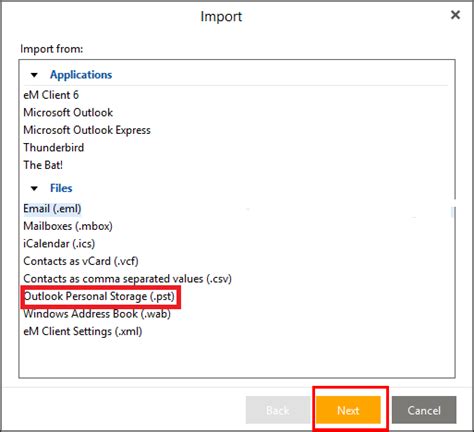Choose Microsoft Outlook Express
This screenshot has height=432, width=474.
[x=87, y=130]
